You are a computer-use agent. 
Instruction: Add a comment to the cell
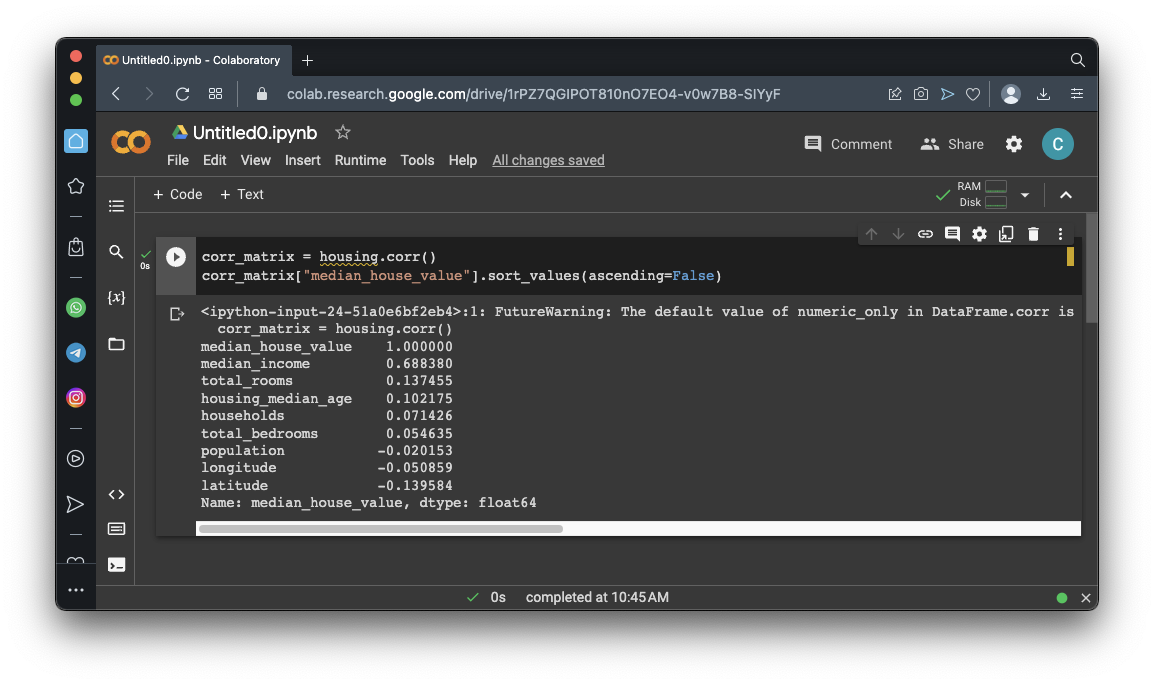pyautogui.click(x=952, y=234)
